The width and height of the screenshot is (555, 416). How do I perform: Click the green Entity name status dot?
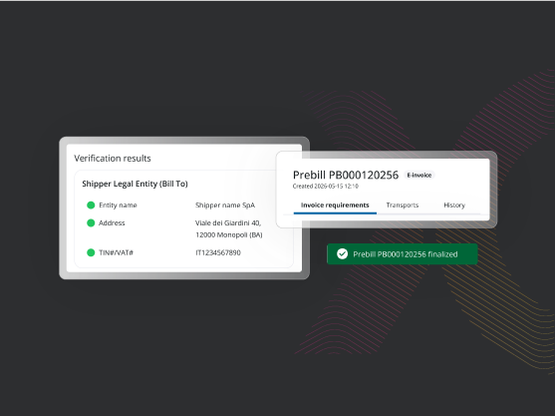[x=91, y=205]
